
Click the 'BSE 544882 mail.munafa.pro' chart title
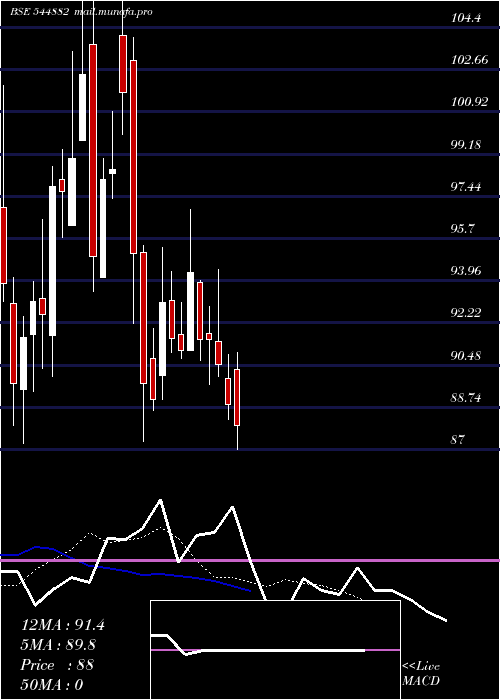(81, 12)
